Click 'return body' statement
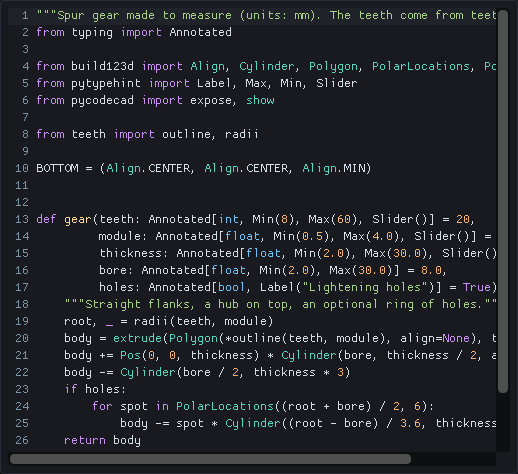The image size is (518, 474). point(102,440)
